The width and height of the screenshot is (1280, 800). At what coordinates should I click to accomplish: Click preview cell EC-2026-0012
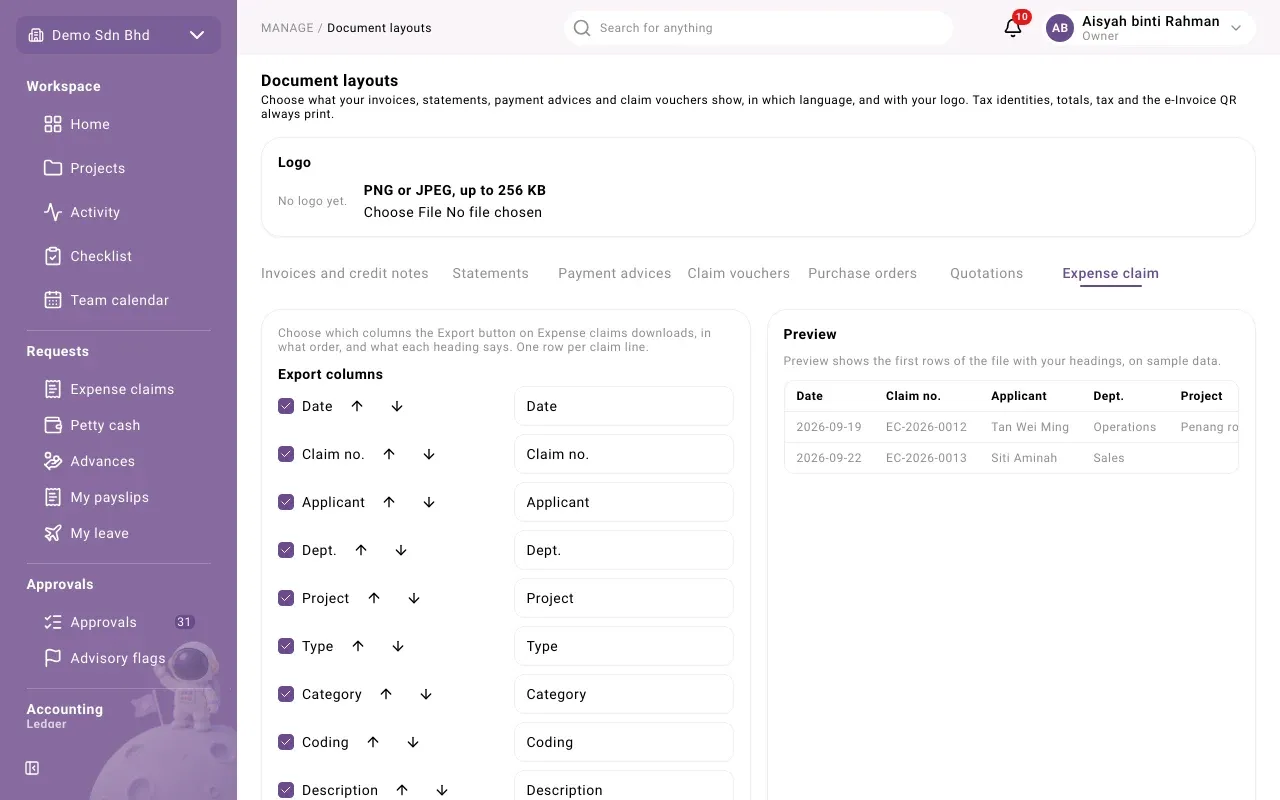tap(926, 427)
